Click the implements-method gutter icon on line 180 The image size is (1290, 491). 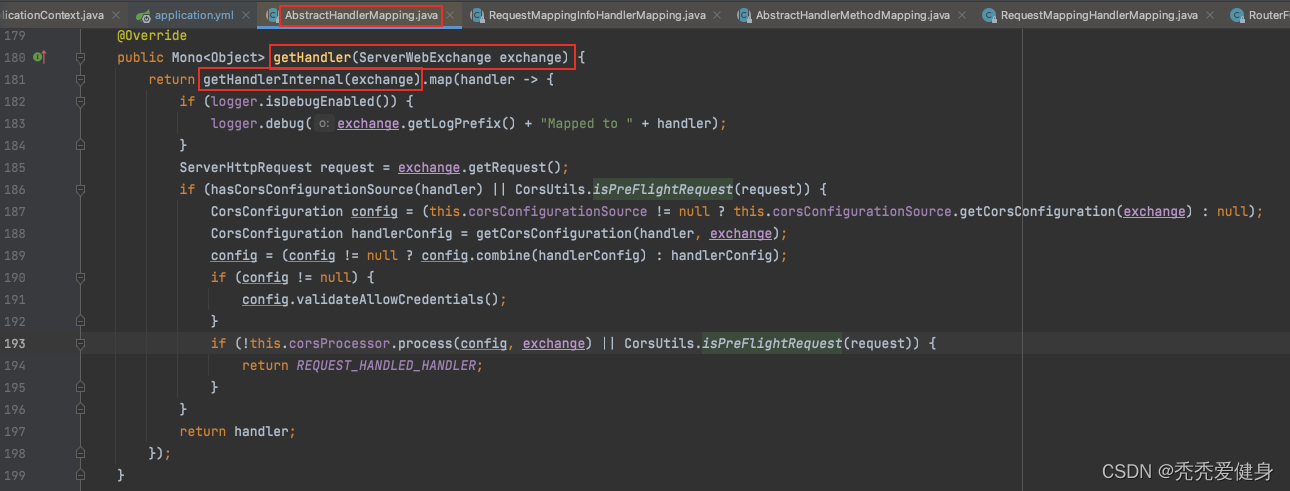pyautogui.click(x=40, y=57)
